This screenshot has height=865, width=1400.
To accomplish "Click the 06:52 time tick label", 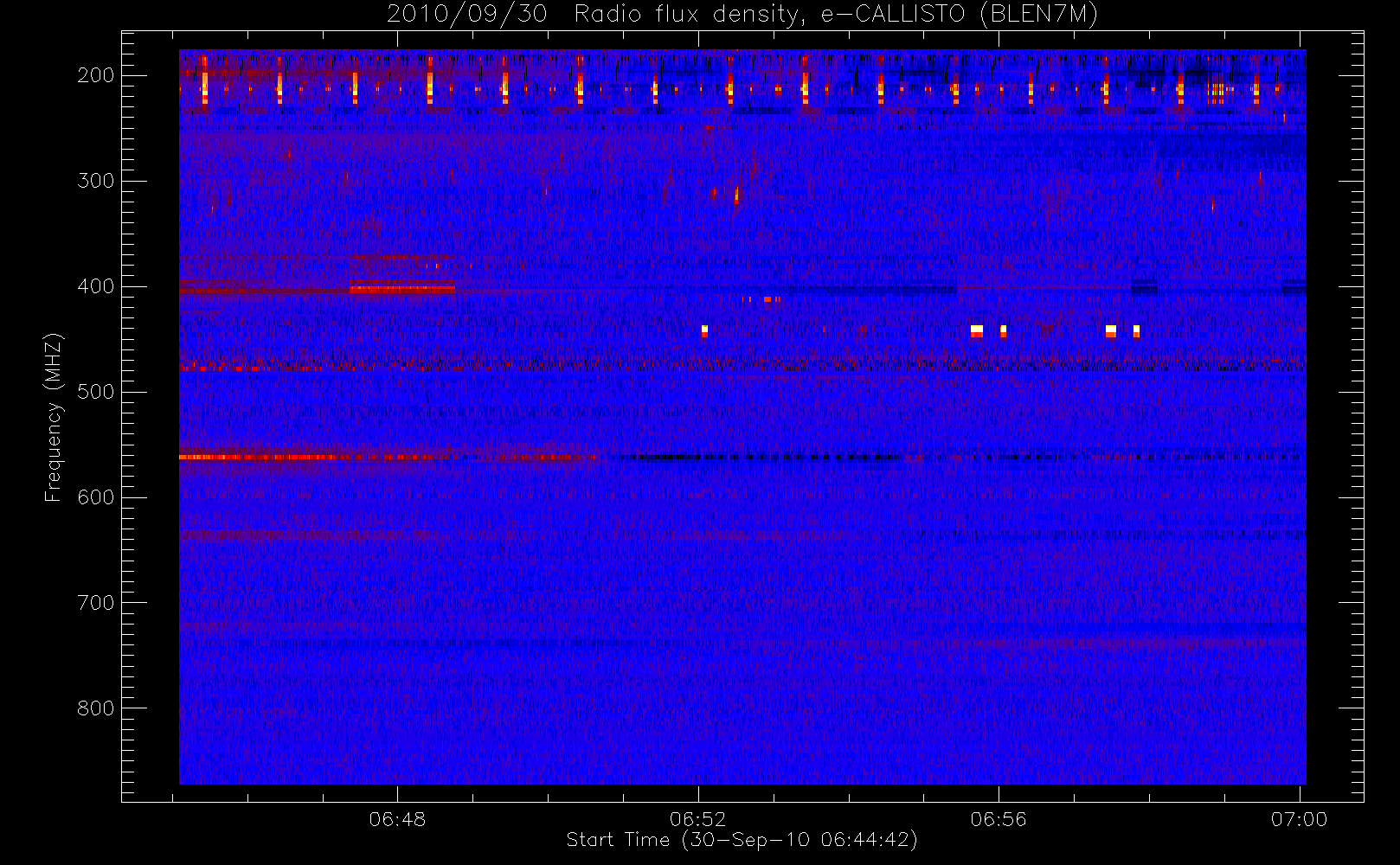I will point(697,819).
